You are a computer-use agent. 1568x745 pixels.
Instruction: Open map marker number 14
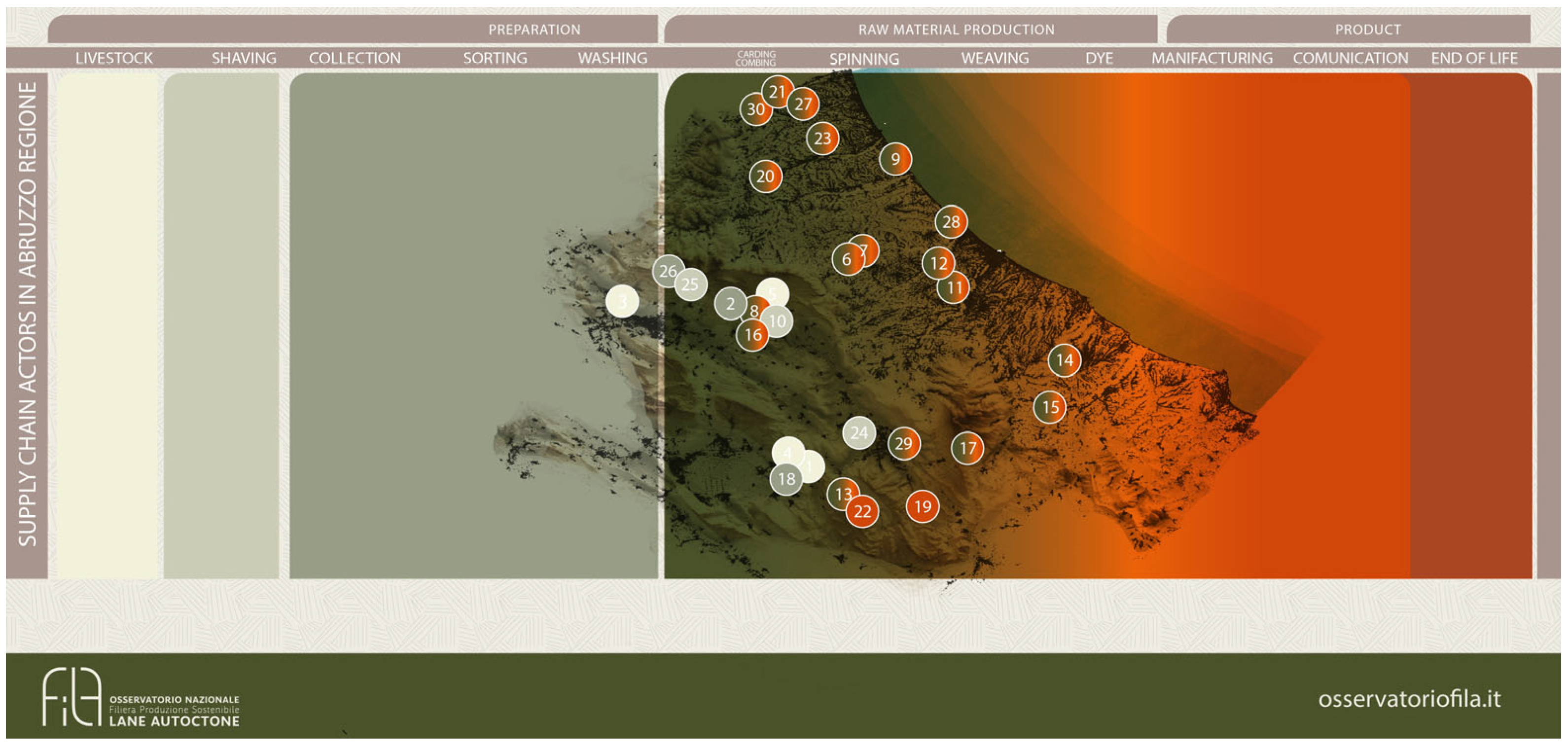click(1064, 360)
